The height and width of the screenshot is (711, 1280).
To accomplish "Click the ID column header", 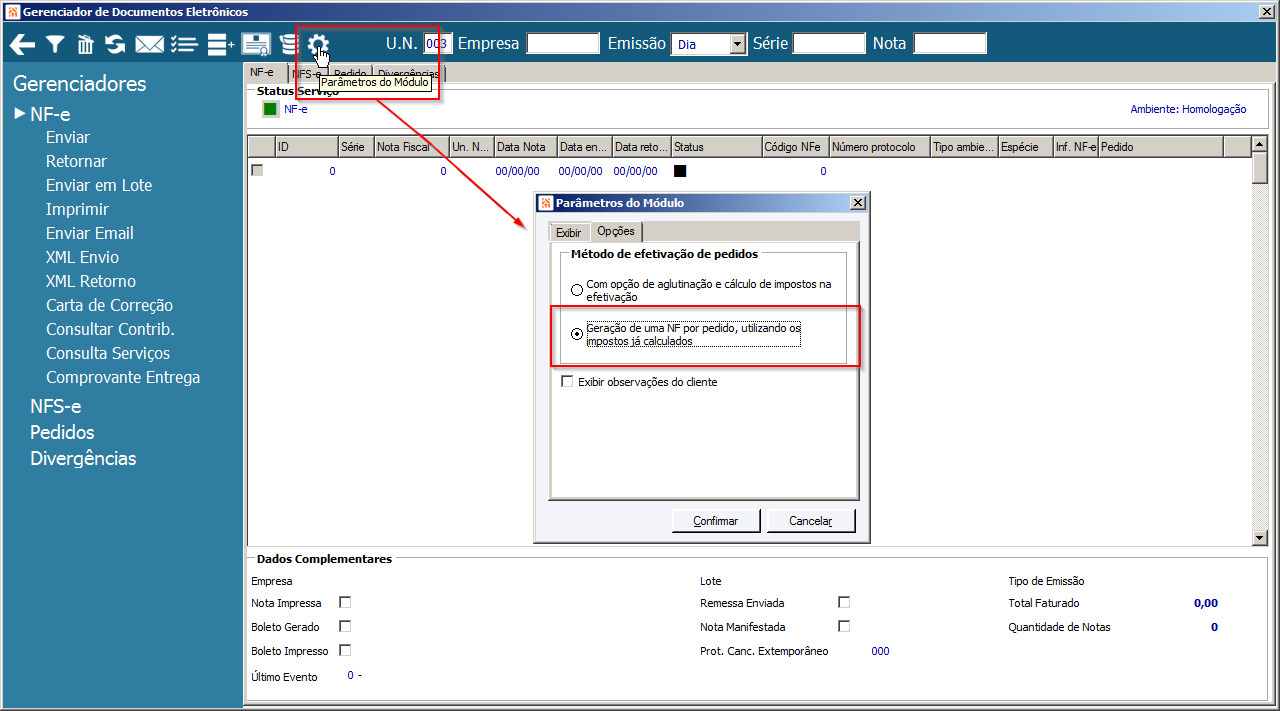I will coord(306,147).
